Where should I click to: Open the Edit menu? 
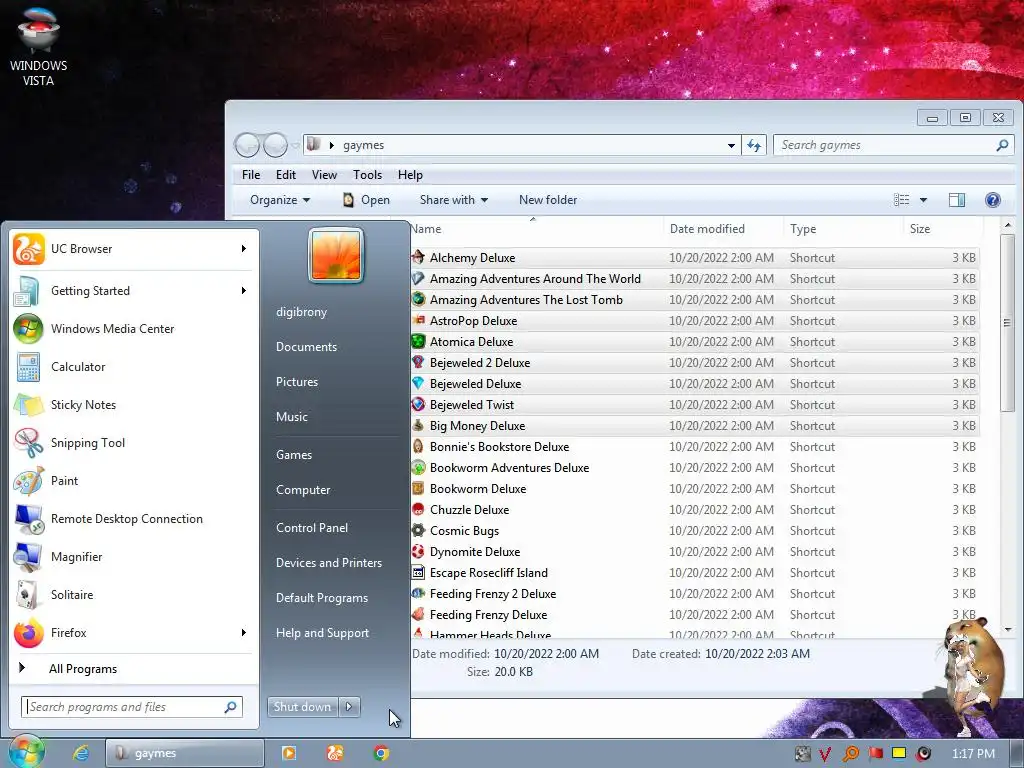285,175
